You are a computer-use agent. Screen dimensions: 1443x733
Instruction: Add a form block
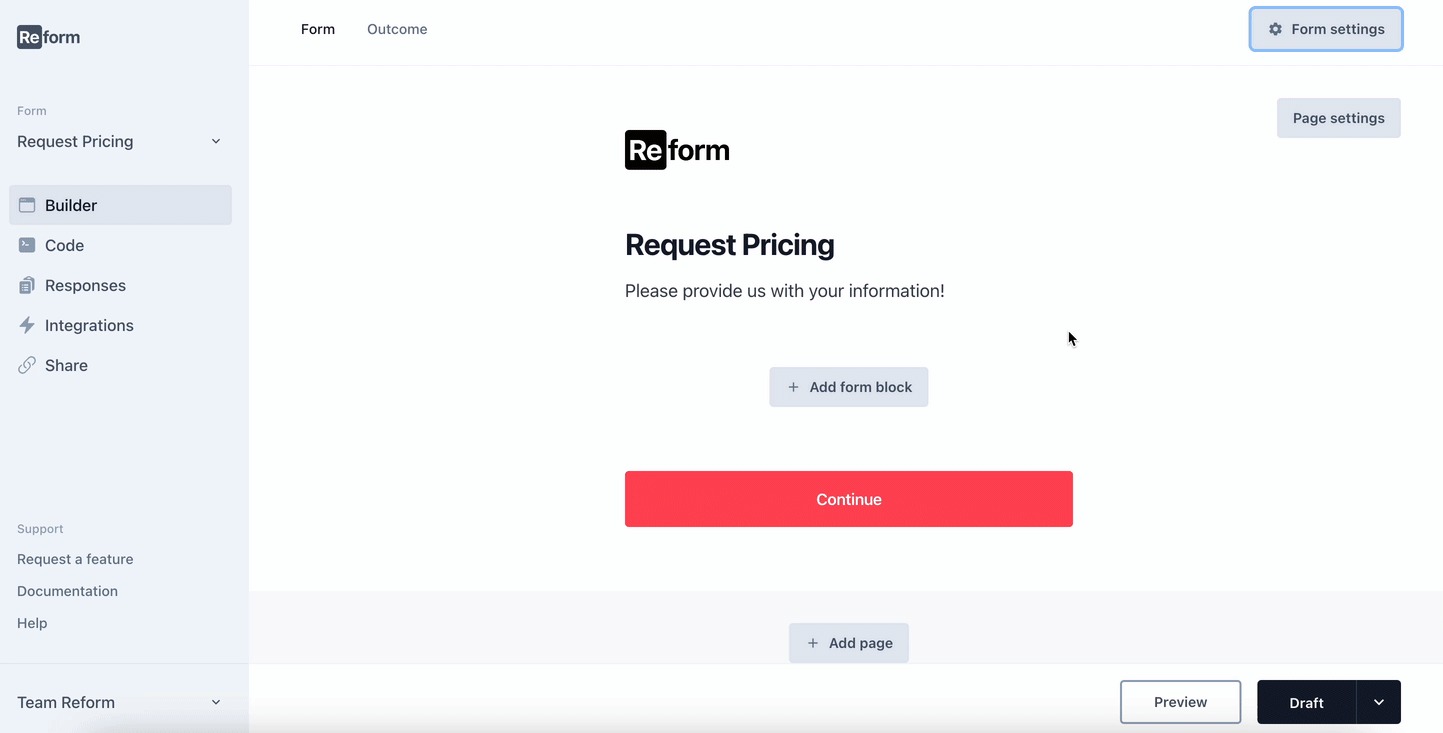(x=848, y=387)
